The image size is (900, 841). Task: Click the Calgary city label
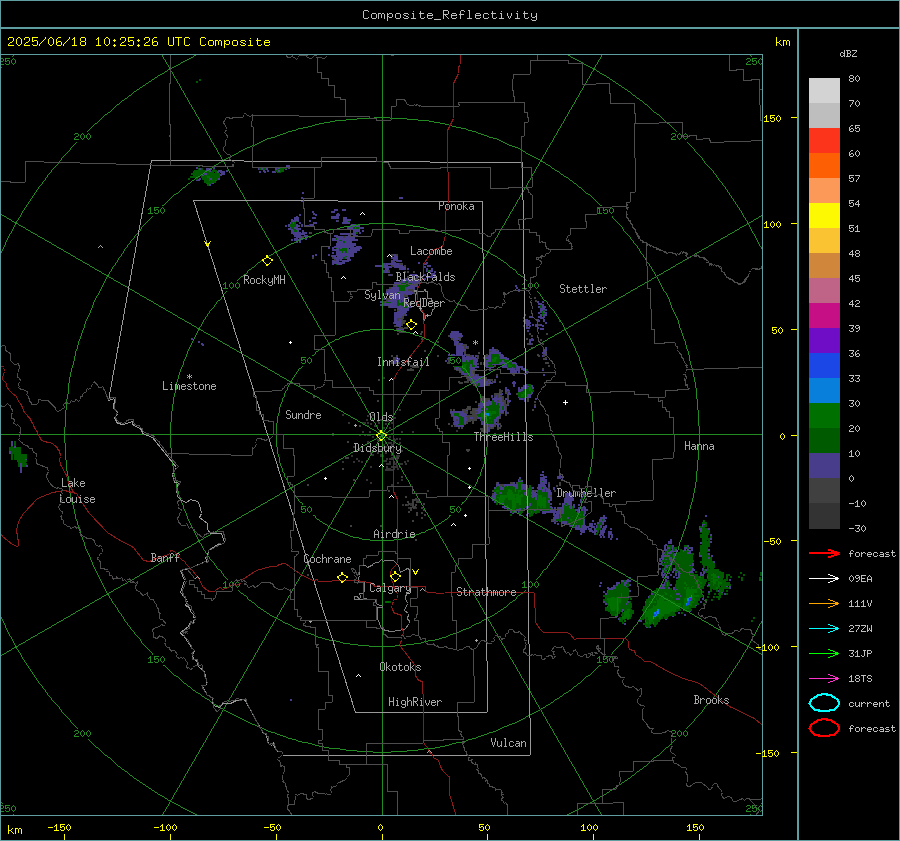pos(390,588)
